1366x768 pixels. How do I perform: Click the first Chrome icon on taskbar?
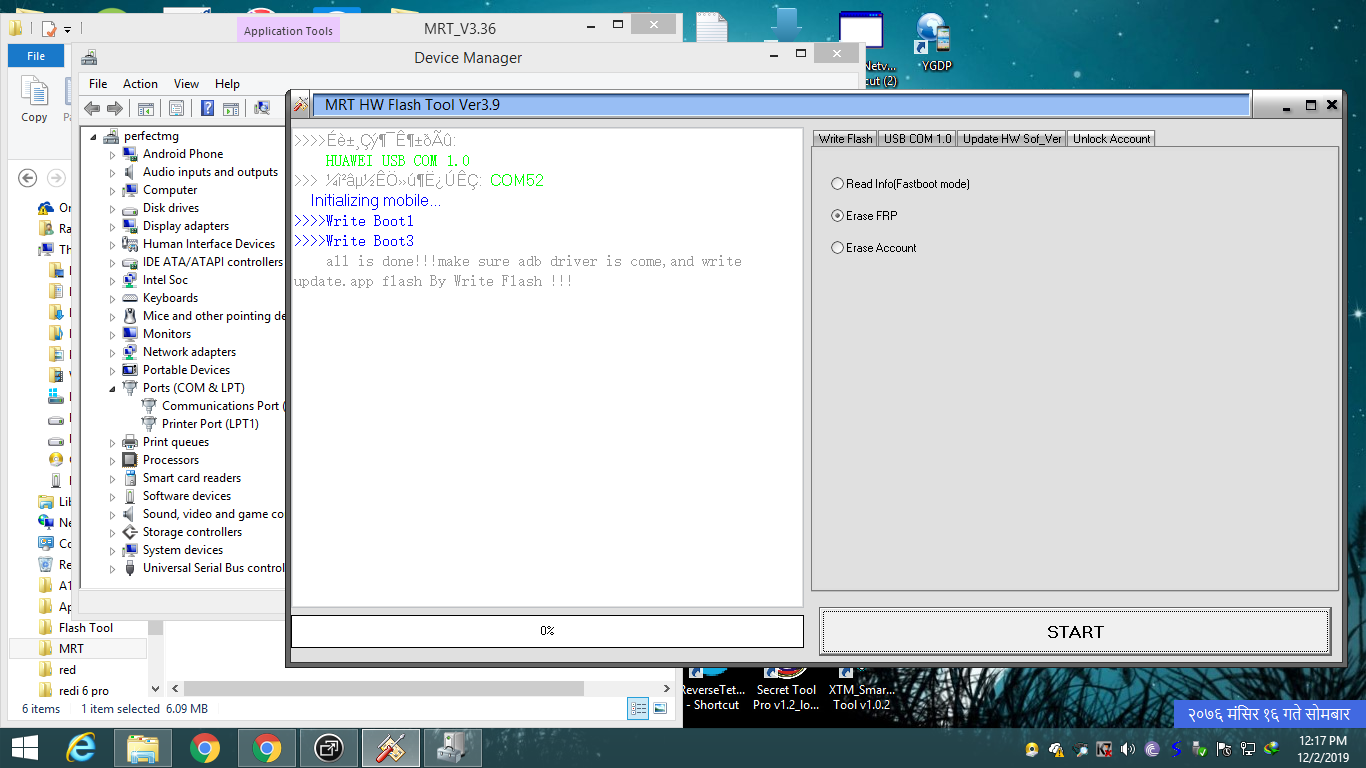tap(205, 748)
